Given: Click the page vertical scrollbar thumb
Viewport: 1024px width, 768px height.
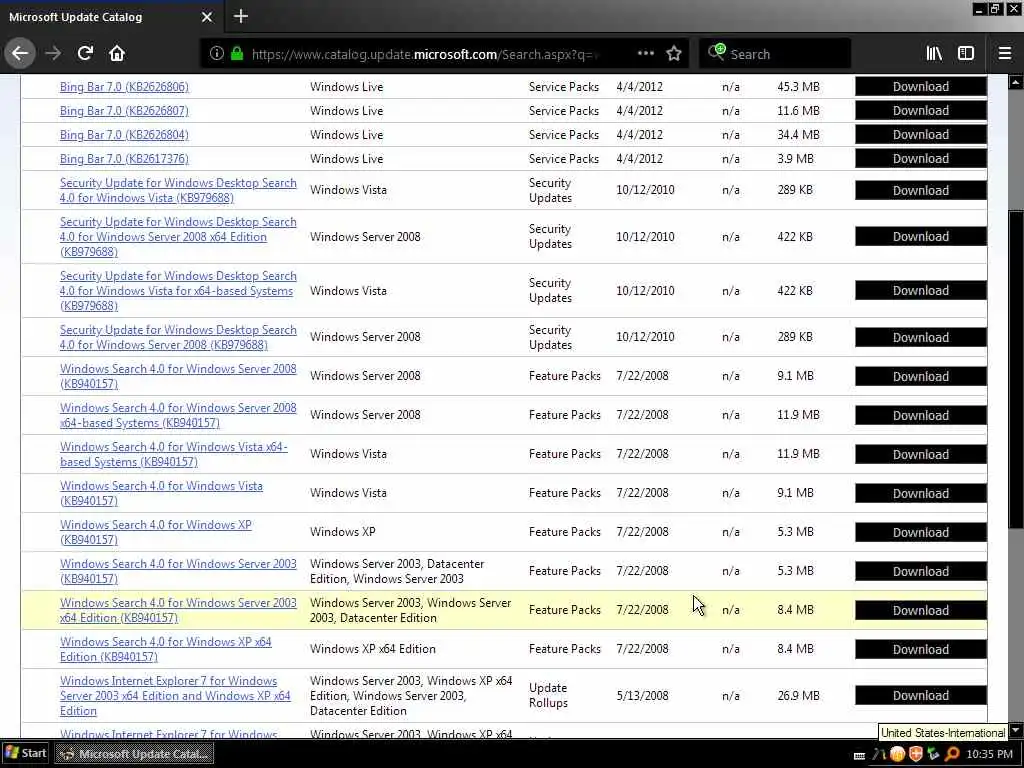Looking at the screenshot, I should 1016,369.
